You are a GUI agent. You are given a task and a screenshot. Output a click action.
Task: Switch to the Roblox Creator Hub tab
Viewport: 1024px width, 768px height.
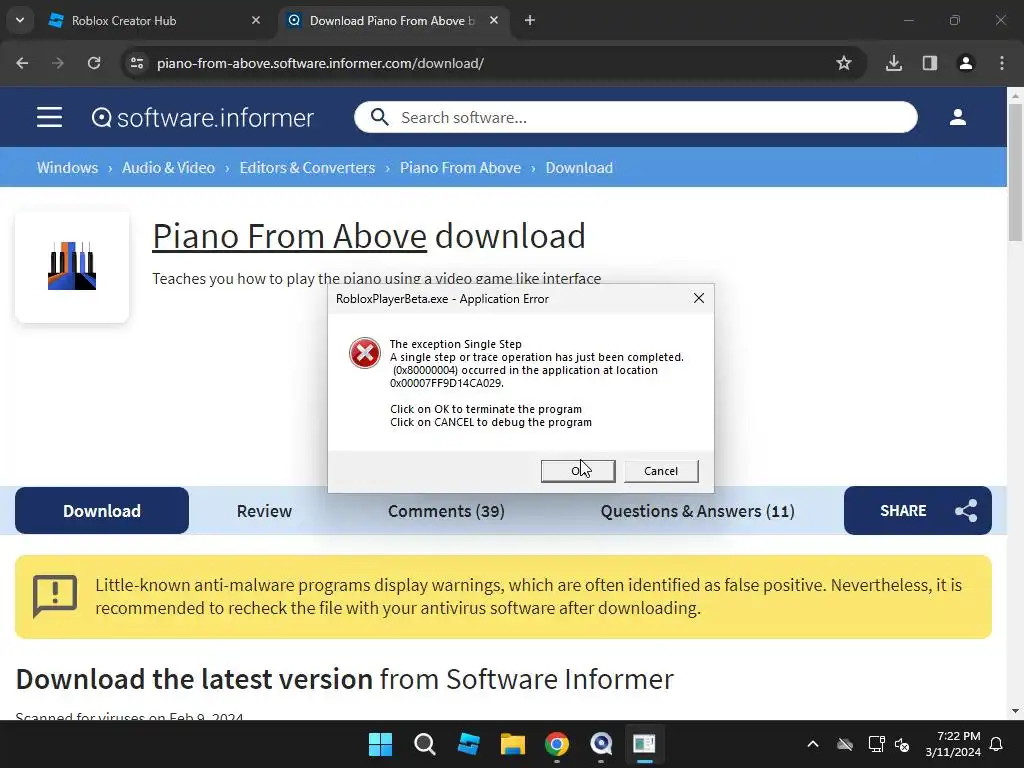(153, 20)
